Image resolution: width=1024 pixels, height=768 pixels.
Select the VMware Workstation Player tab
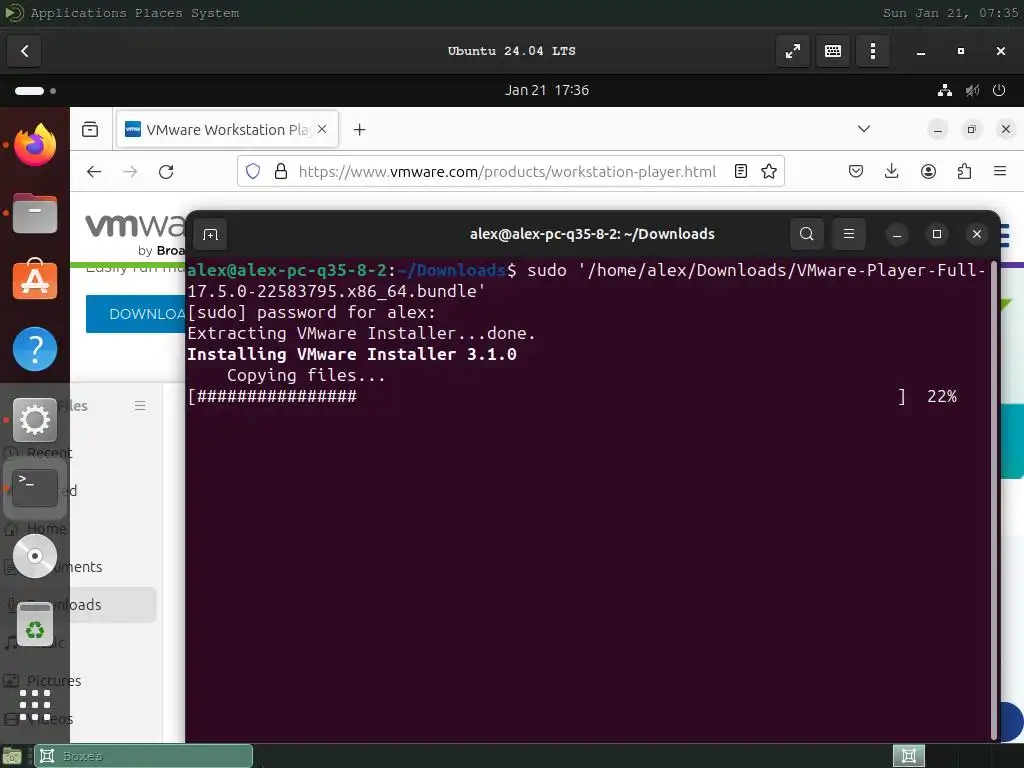(x=227, y=129)
